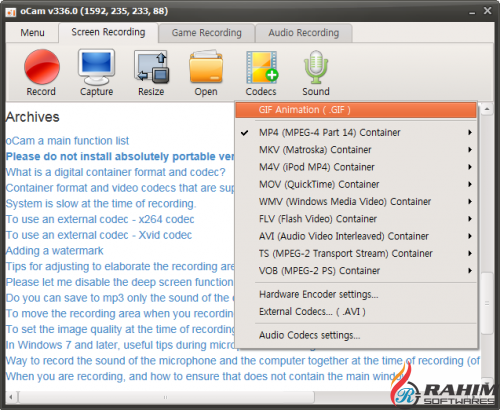The height and width of the screenshot is (410, 500).
Task: Expand the FLV container submenu arrow
Action: (470, 219)
